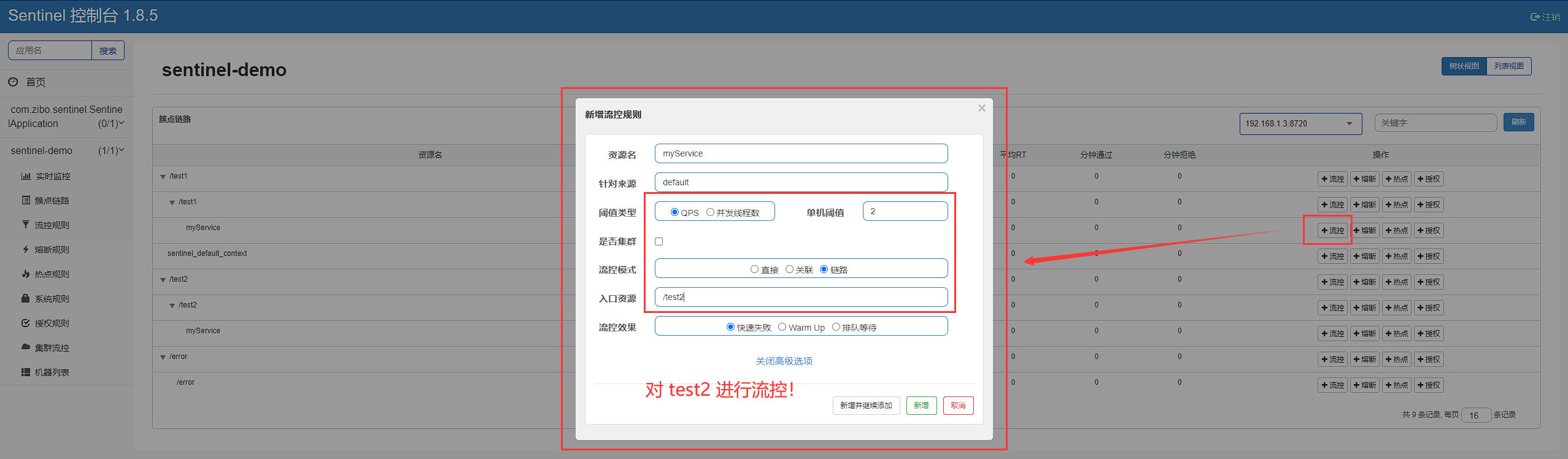
Task: Select 排队等待 control effect
Action: click(x=835, y=327)
